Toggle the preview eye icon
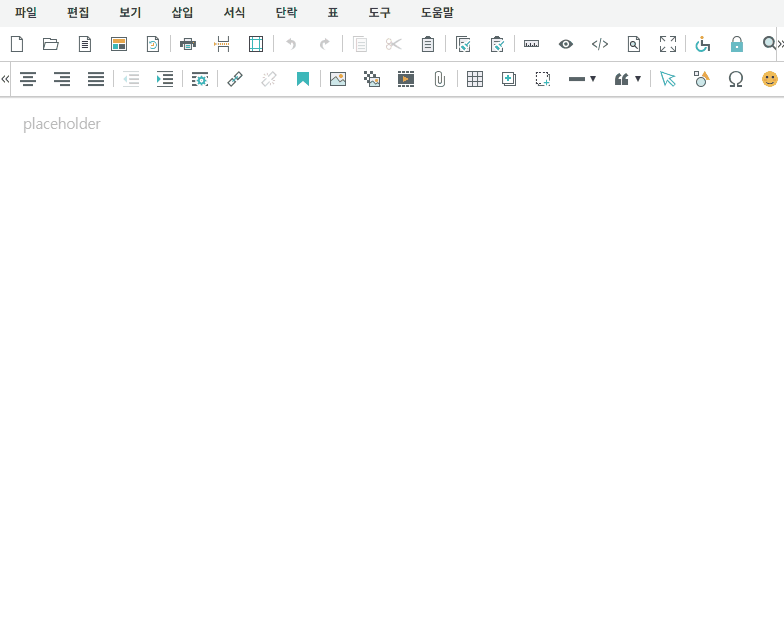 pyautogui.click(x=566, y=44)
